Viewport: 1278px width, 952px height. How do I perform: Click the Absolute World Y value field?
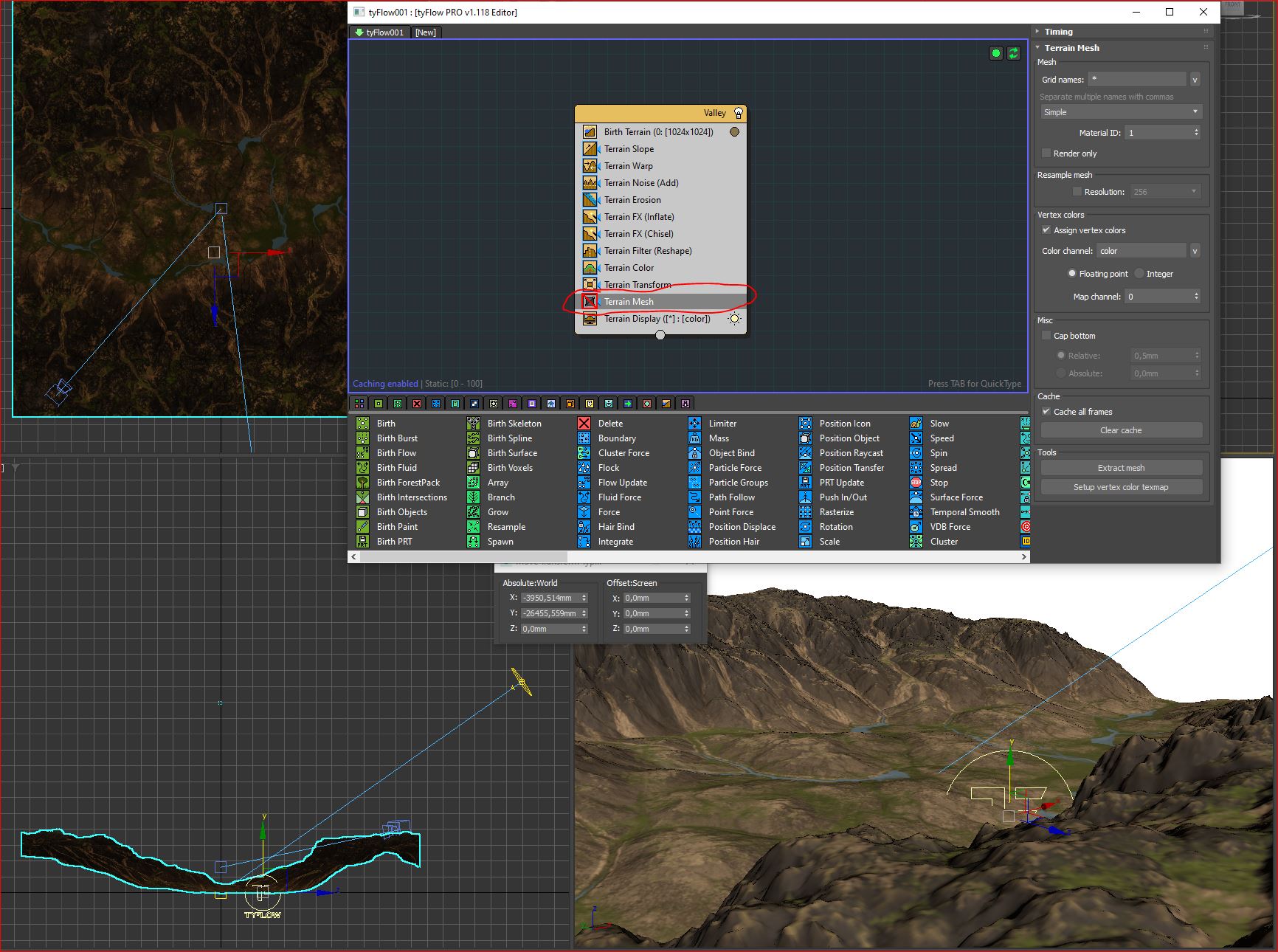pyautogui.click(x=550, y=613)
